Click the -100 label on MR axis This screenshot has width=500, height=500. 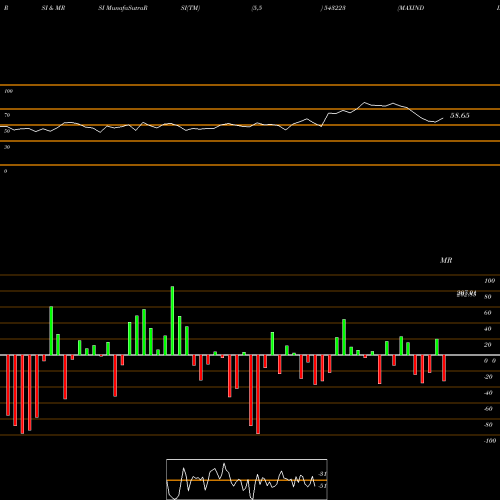tap(490, 441)
